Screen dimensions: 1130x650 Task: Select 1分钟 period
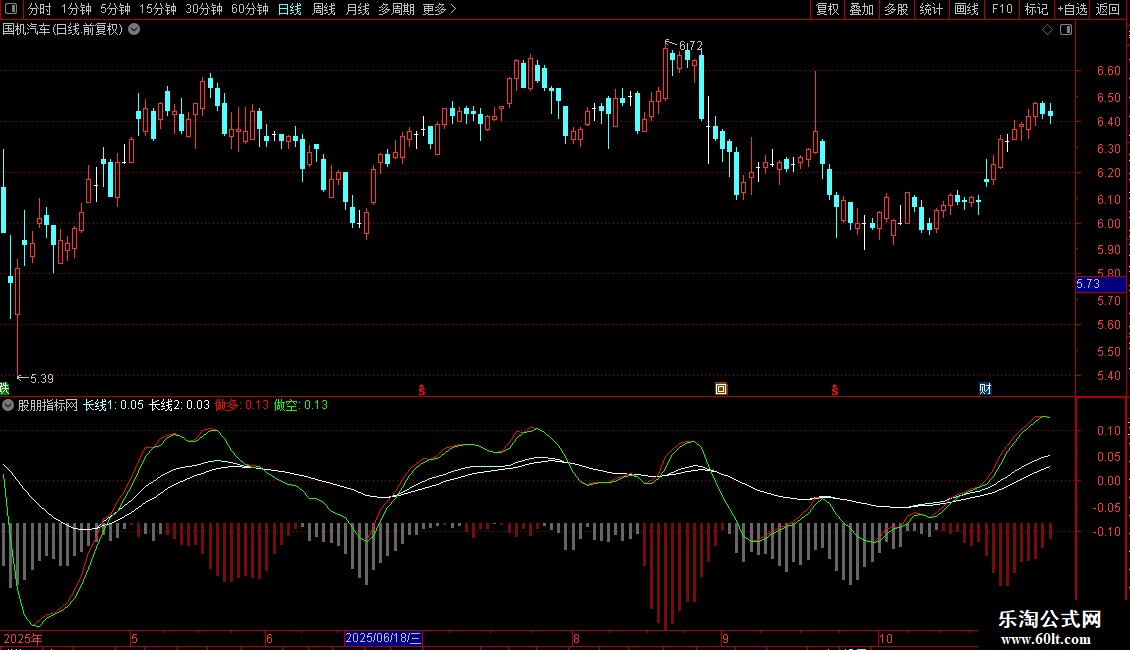point(76,9)
